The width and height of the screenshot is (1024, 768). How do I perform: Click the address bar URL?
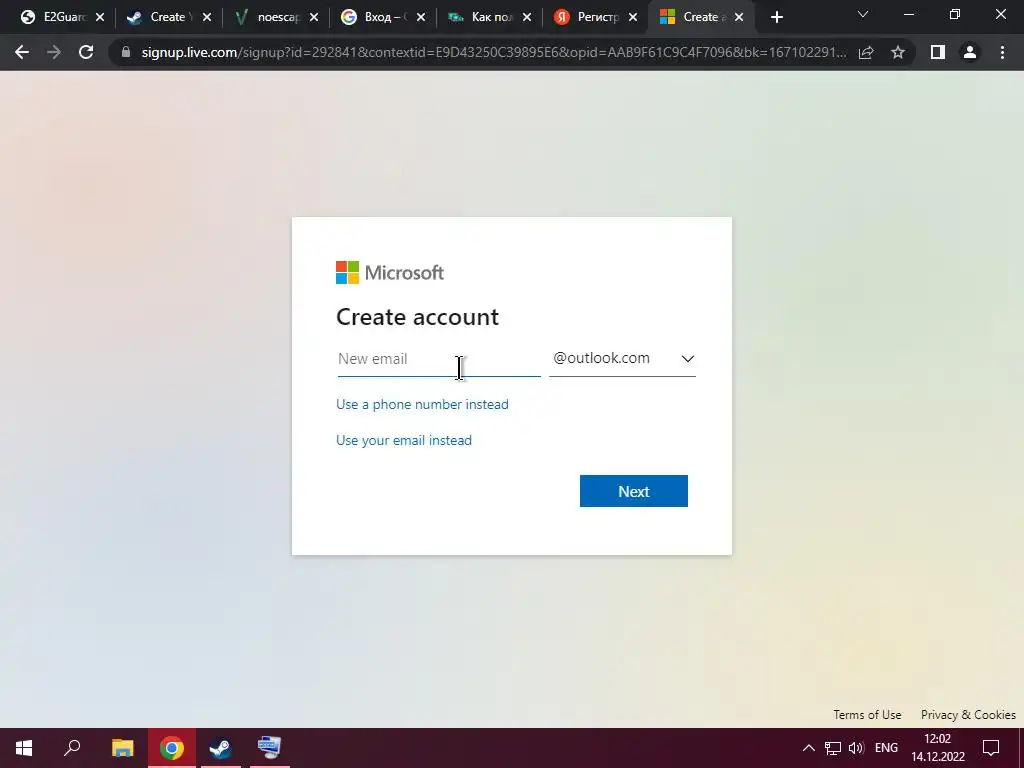494,52
